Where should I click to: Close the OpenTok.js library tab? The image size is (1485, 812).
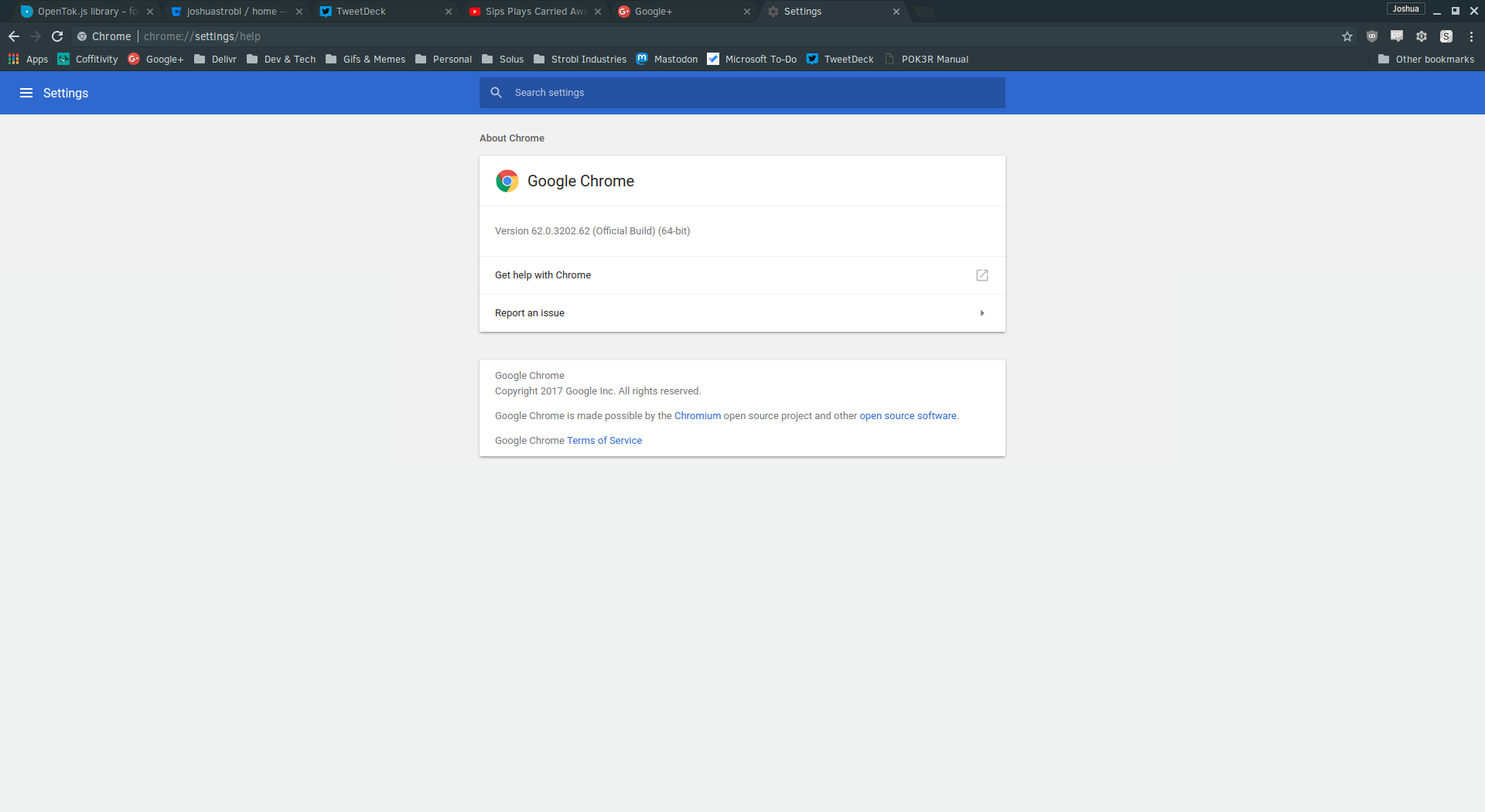coord(150,12)
